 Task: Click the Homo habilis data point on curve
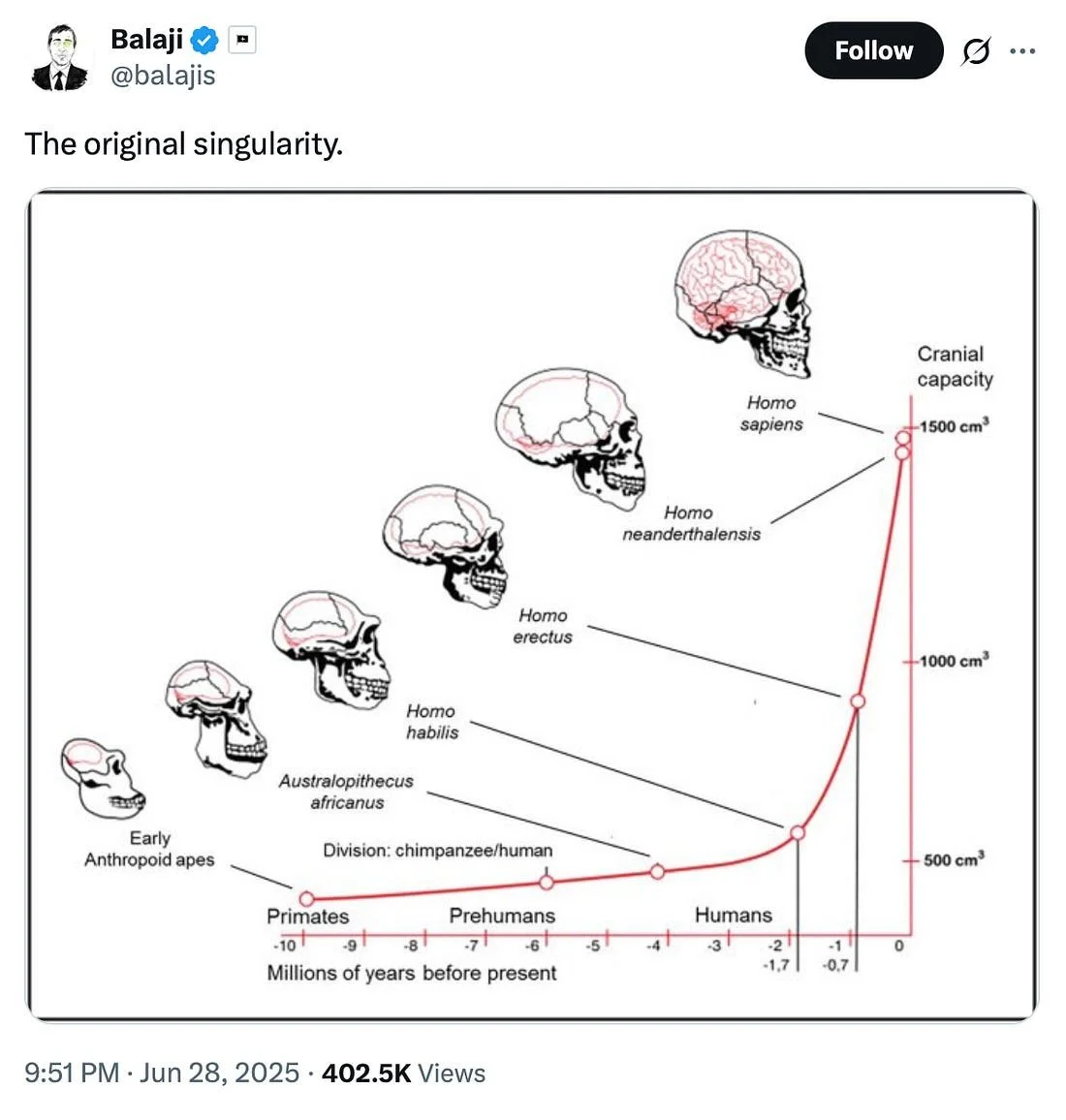[798, 832]
